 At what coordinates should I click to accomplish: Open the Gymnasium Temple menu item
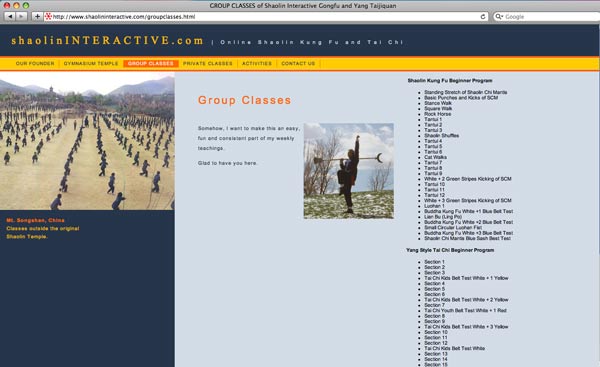coord(91,64)
